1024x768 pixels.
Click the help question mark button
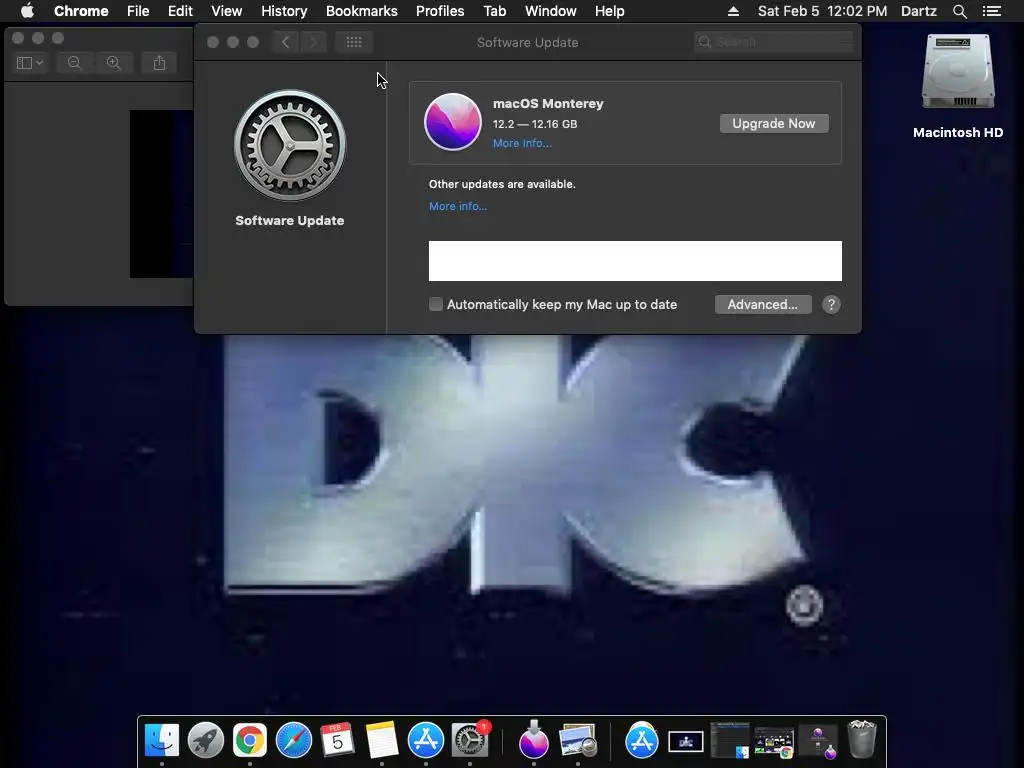tap(831, 304)
